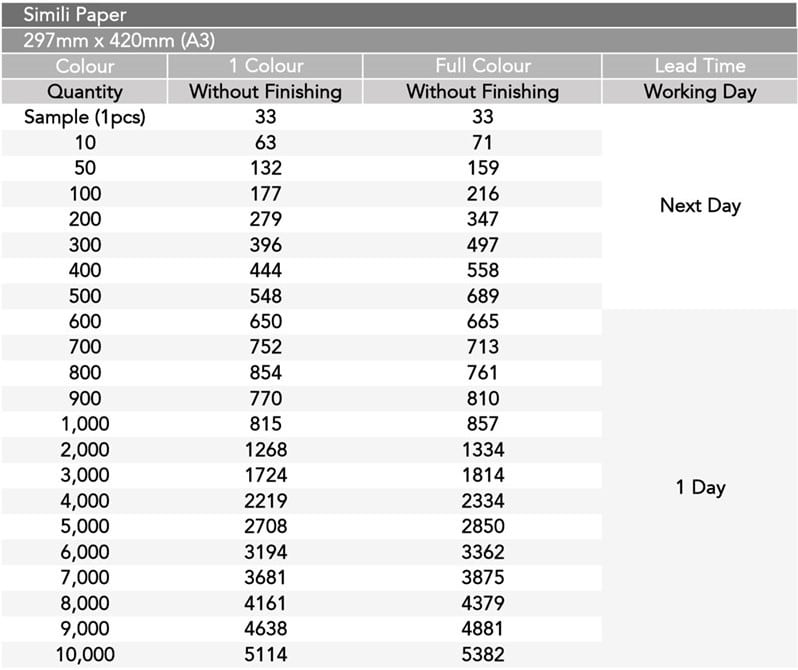Click the Working Day header cell
This screenshot has height=670, width=798.
coord(699,92)
